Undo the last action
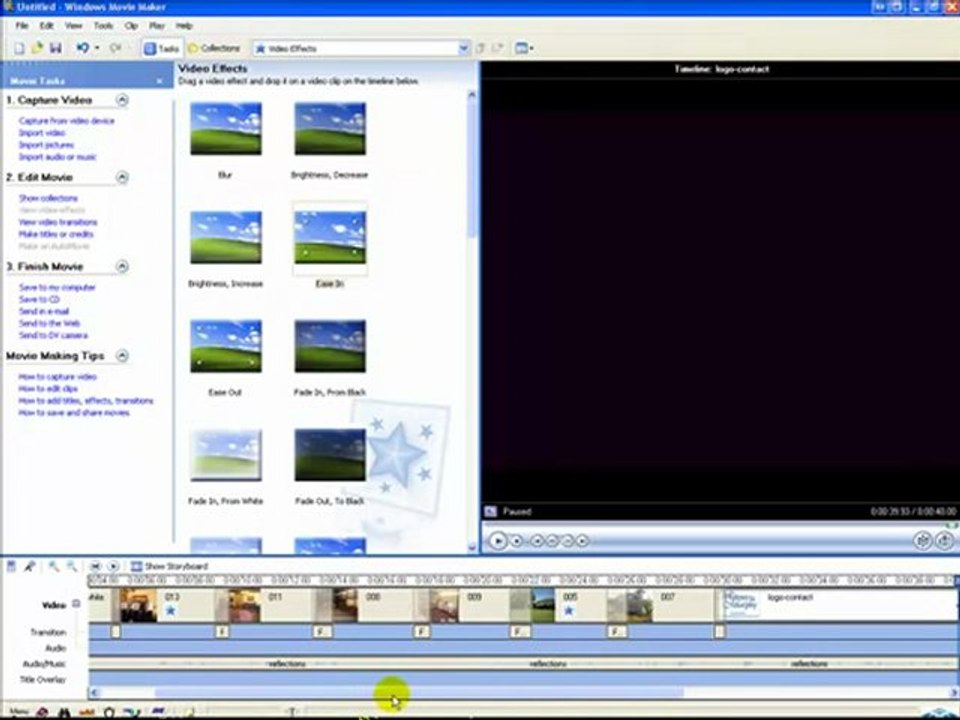 pos(83,48)
